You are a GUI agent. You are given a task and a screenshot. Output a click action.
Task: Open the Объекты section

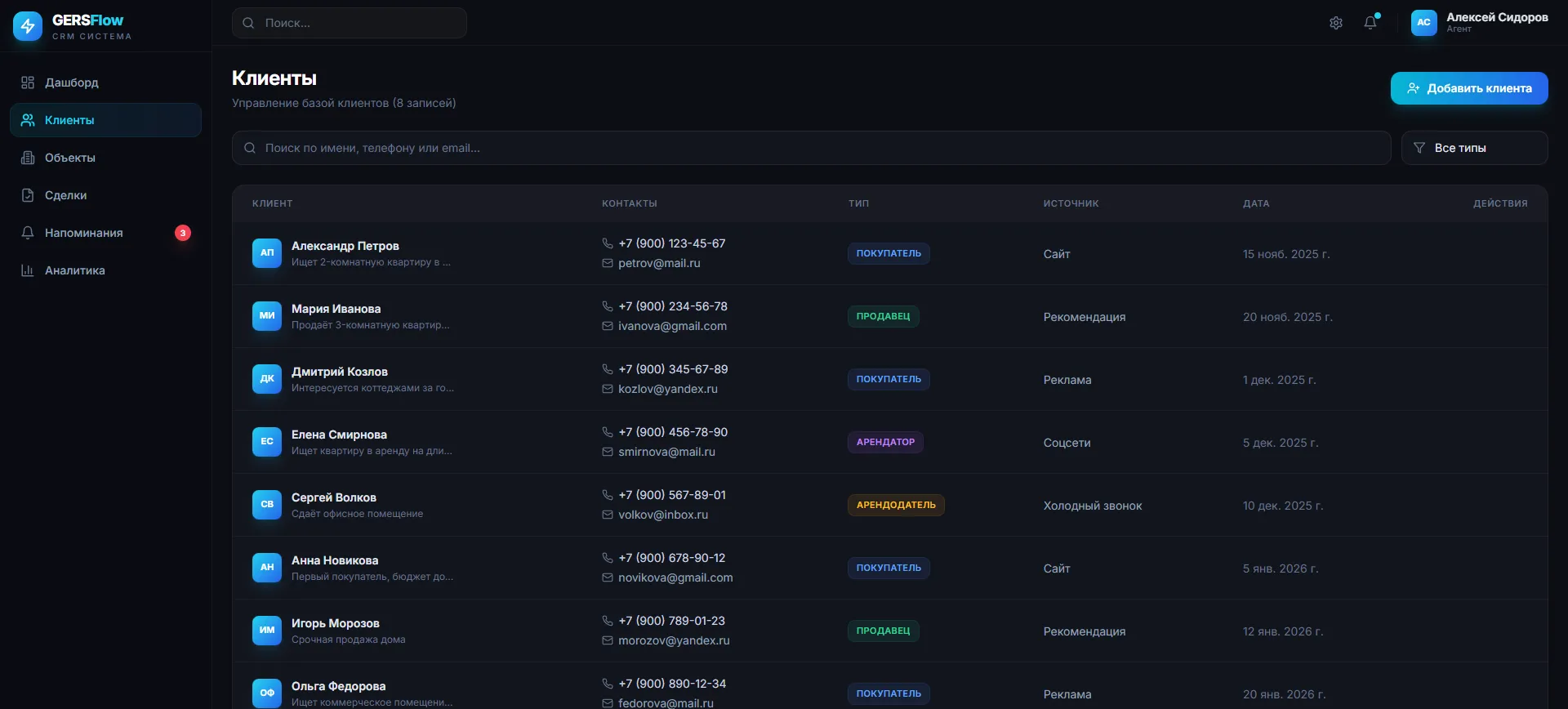click(x=70, y=158)
